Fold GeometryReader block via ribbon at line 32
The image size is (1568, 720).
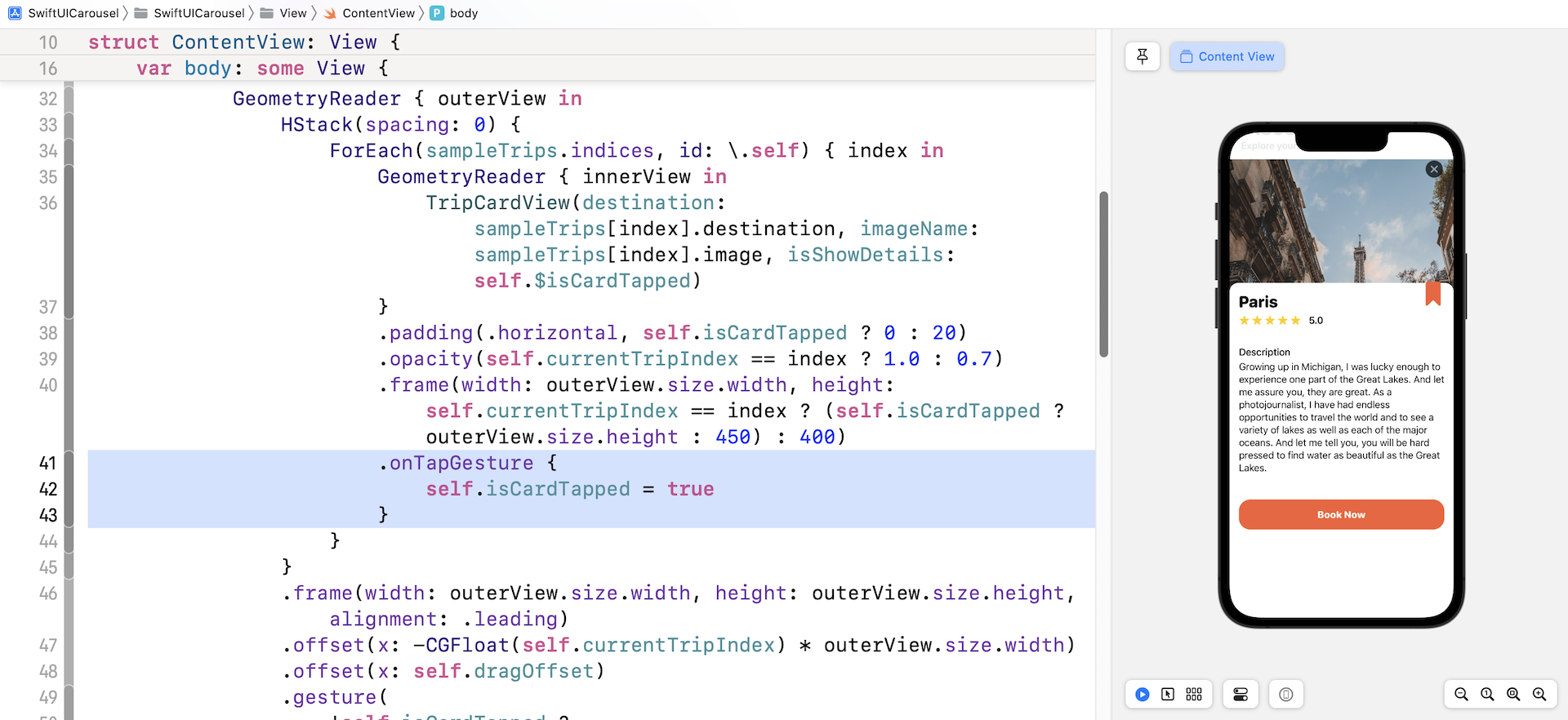[69, 99]
